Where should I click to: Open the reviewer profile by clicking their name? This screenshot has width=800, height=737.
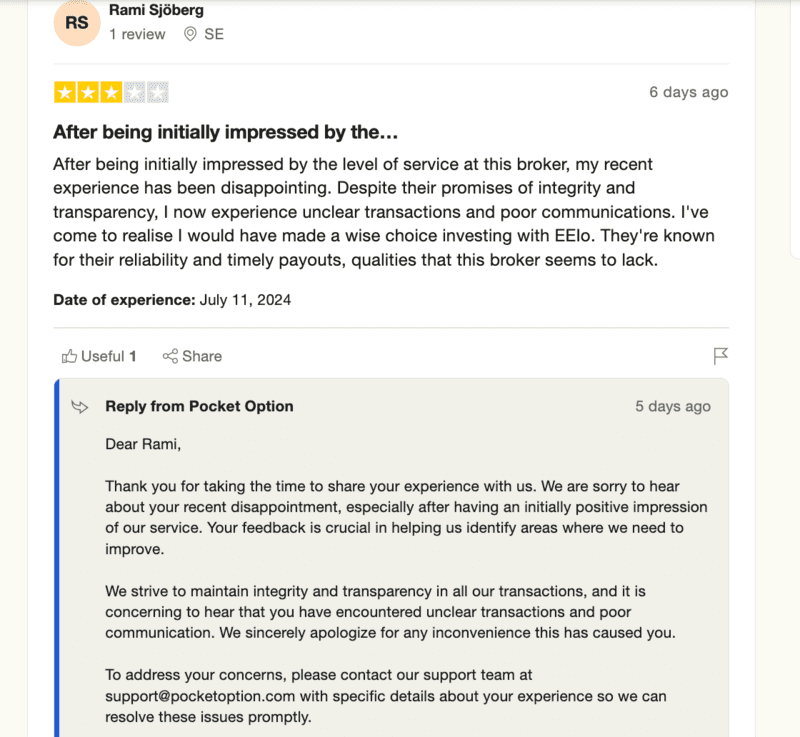coord(158,10)
